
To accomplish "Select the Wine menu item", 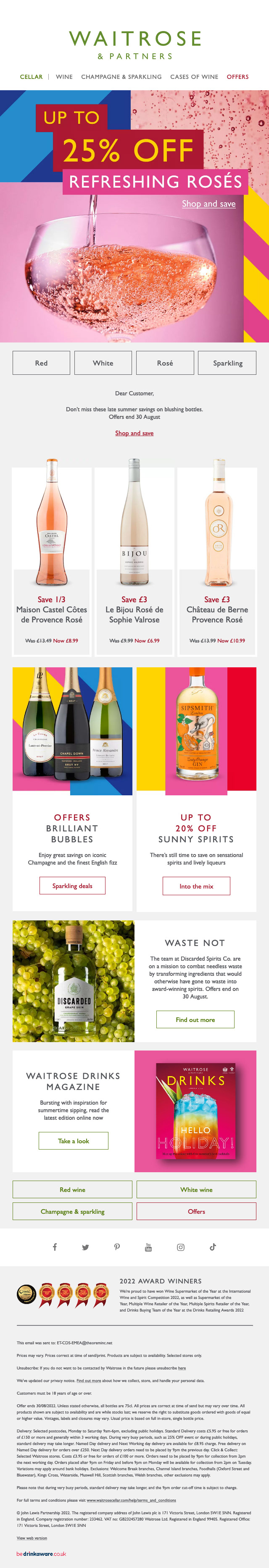I will [x=64, y=77].
